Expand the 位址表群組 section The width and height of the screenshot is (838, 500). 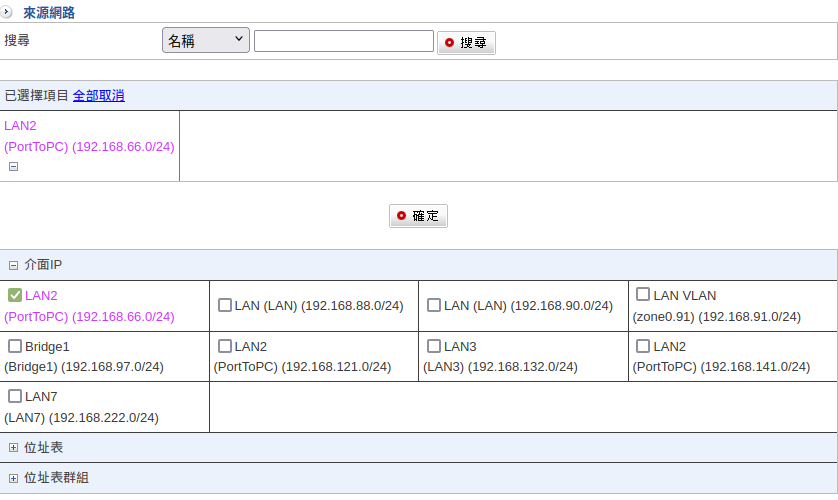coord(14,478)
